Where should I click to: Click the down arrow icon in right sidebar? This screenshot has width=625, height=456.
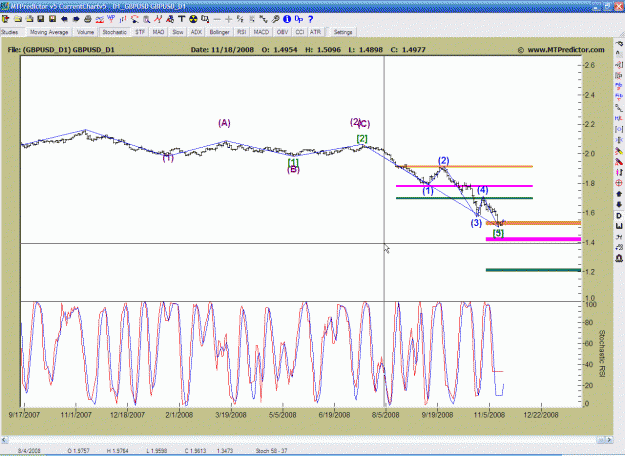pos(619,204)
